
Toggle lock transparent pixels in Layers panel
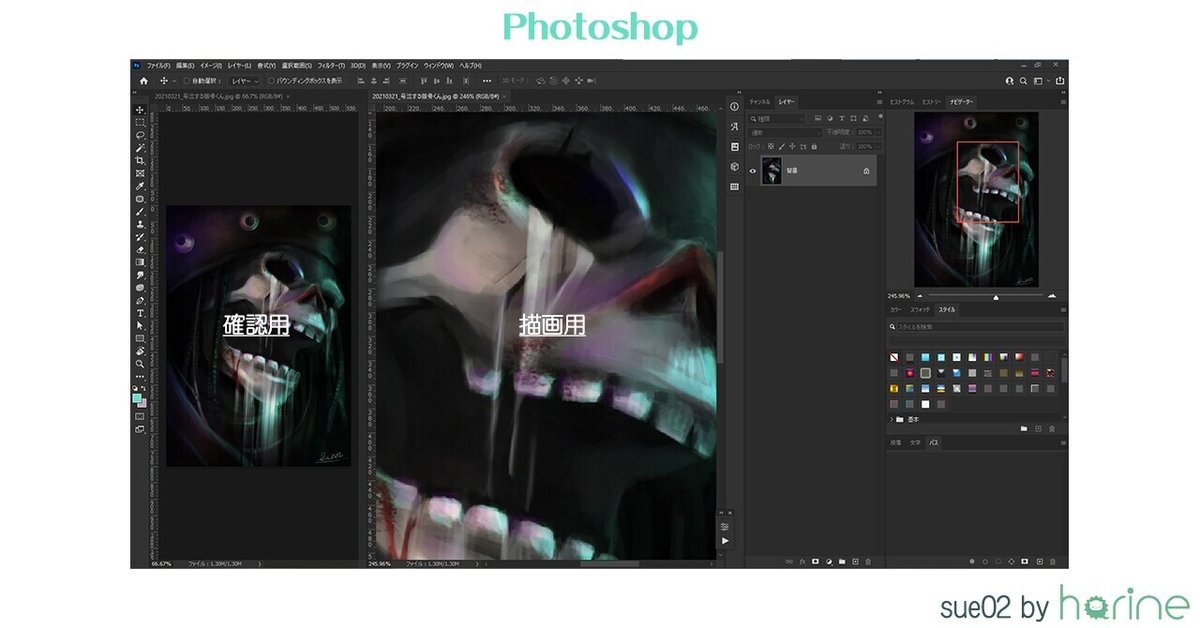coord(771,146)
